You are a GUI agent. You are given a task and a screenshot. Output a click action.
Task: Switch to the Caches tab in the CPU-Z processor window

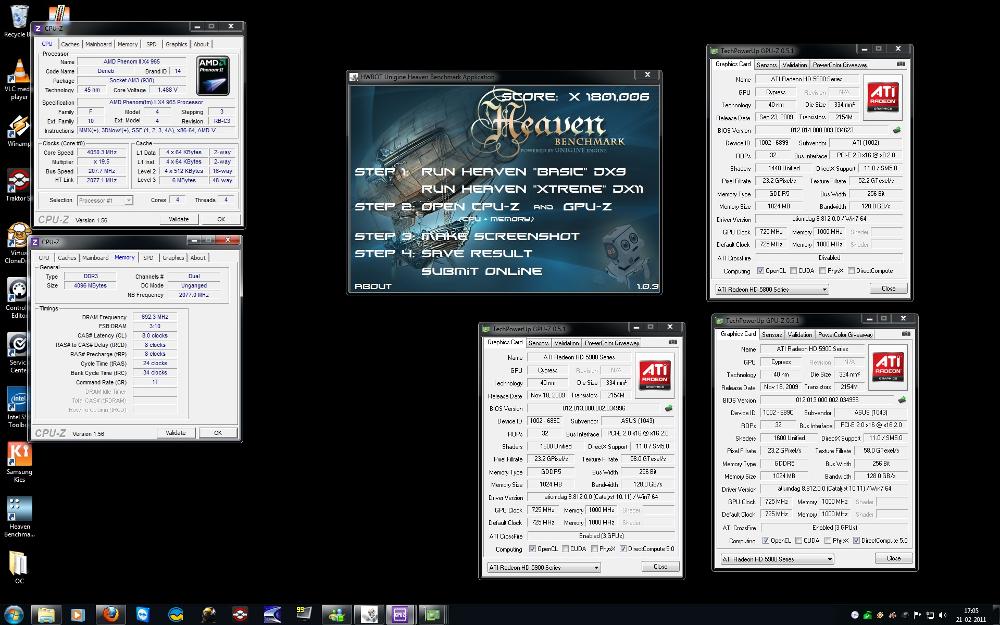point(70,44)
